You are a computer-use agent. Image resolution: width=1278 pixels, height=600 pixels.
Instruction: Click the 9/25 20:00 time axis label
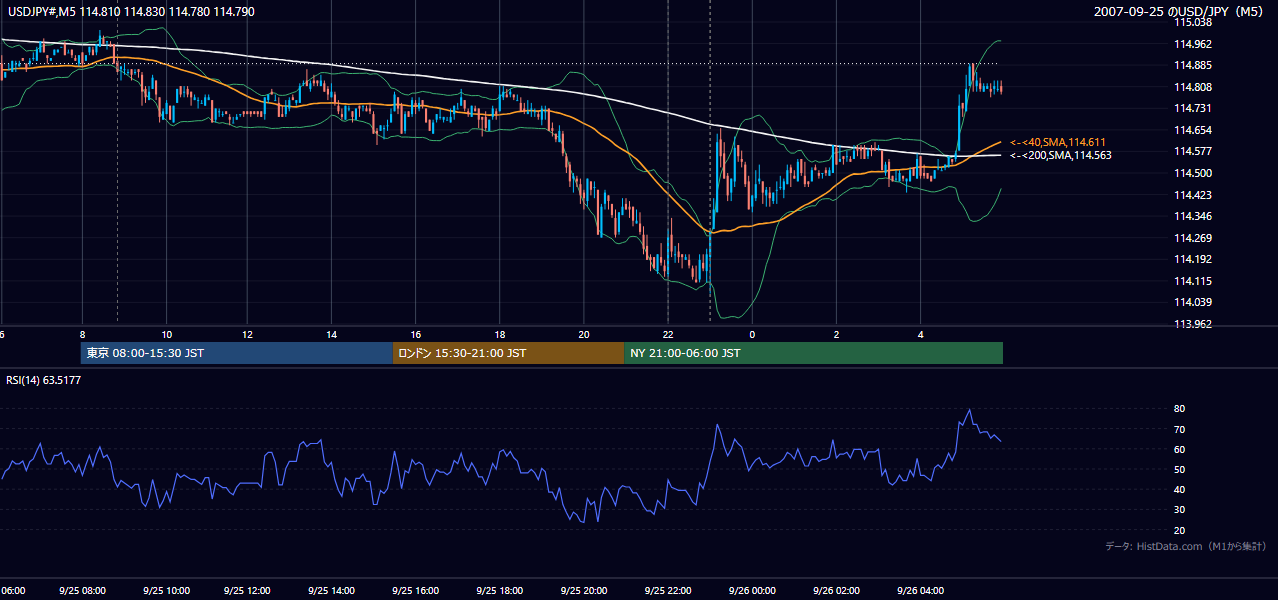click(584, 591)
